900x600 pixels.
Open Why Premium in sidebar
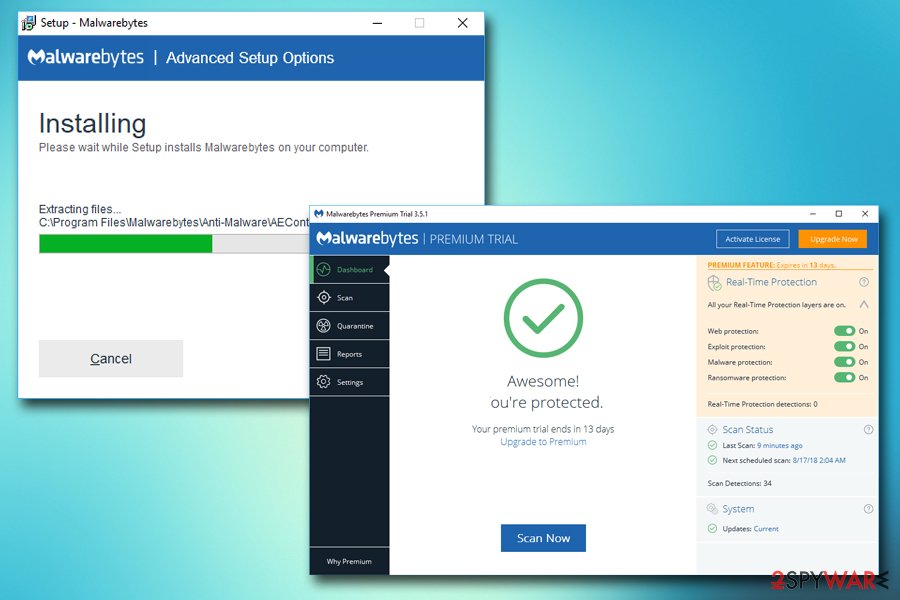(349, 561)
